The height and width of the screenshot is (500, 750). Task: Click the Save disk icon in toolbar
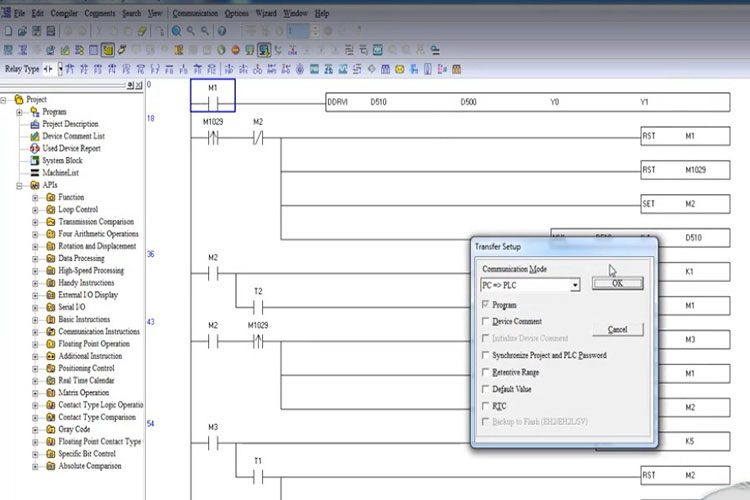pos(35,31)
